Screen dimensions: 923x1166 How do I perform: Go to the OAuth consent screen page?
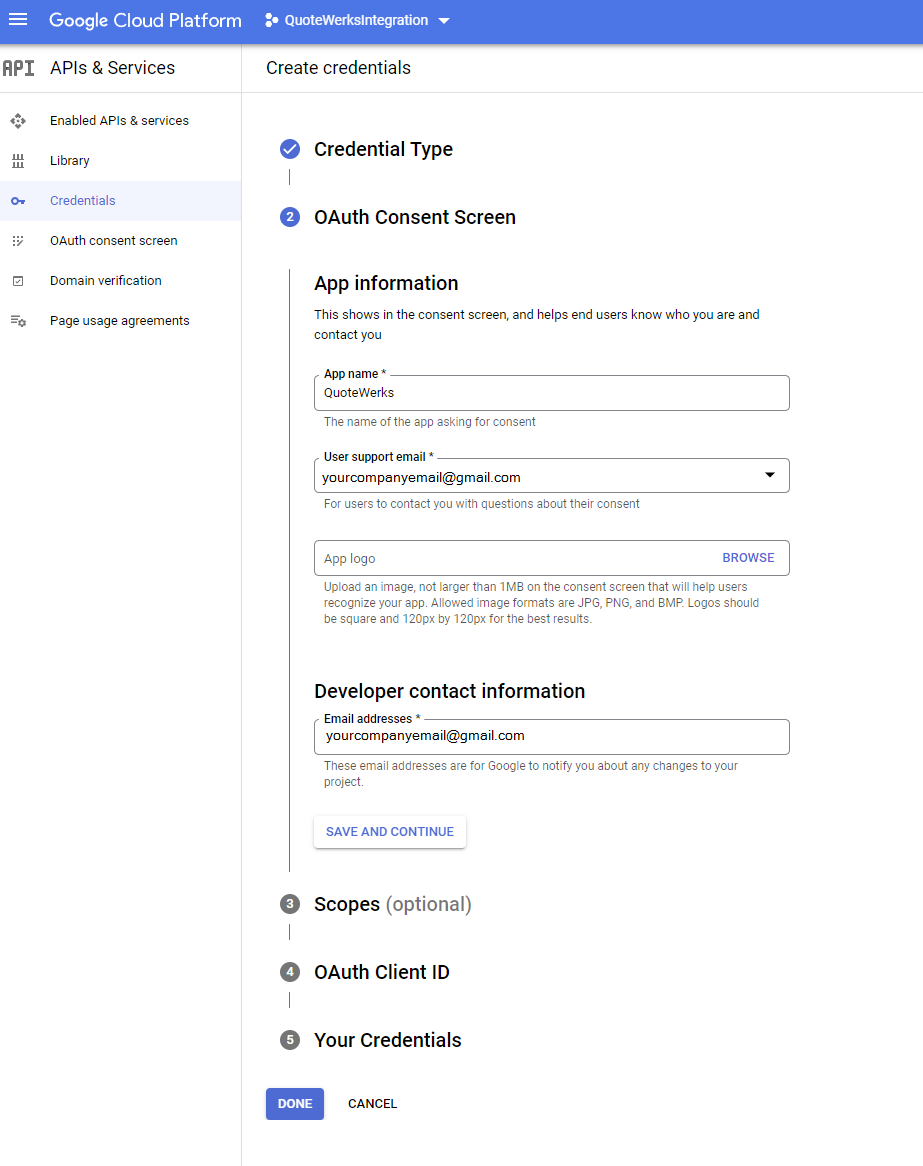coord(113,241)
